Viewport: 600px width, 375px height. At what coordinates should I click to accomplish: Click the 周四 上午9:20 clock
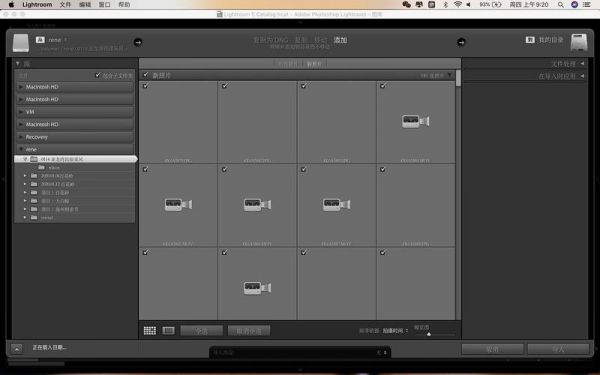(529, 5)
